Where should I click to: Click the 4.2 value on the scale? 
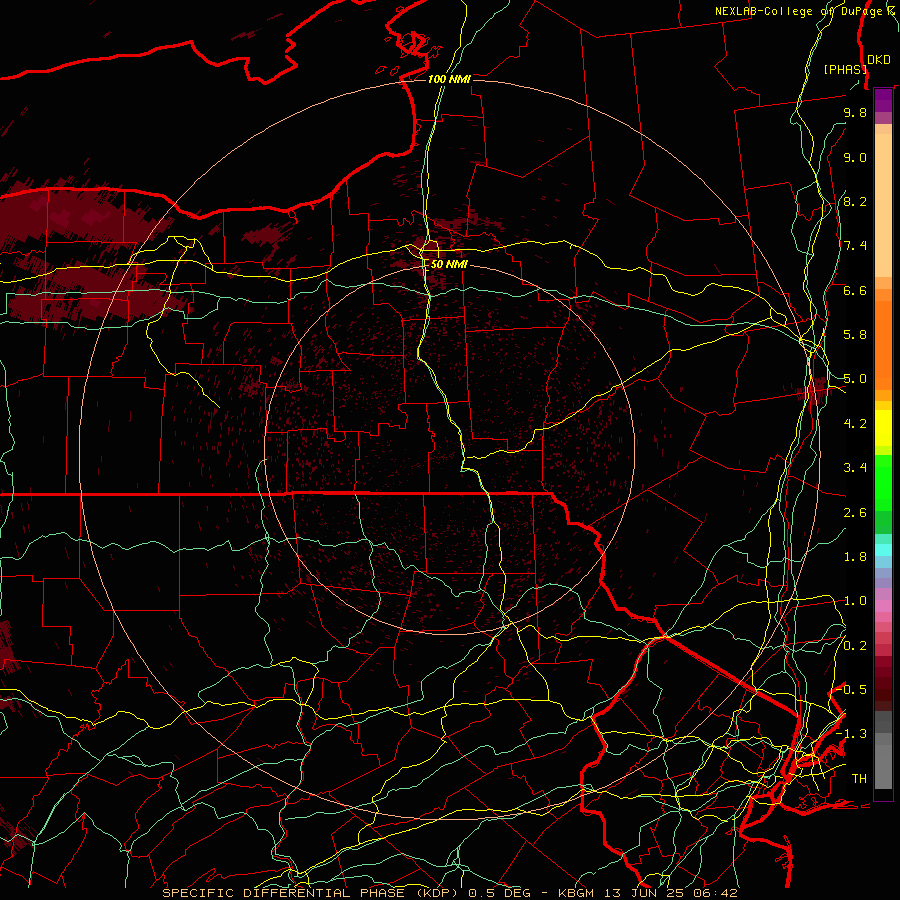click(855, 424)
